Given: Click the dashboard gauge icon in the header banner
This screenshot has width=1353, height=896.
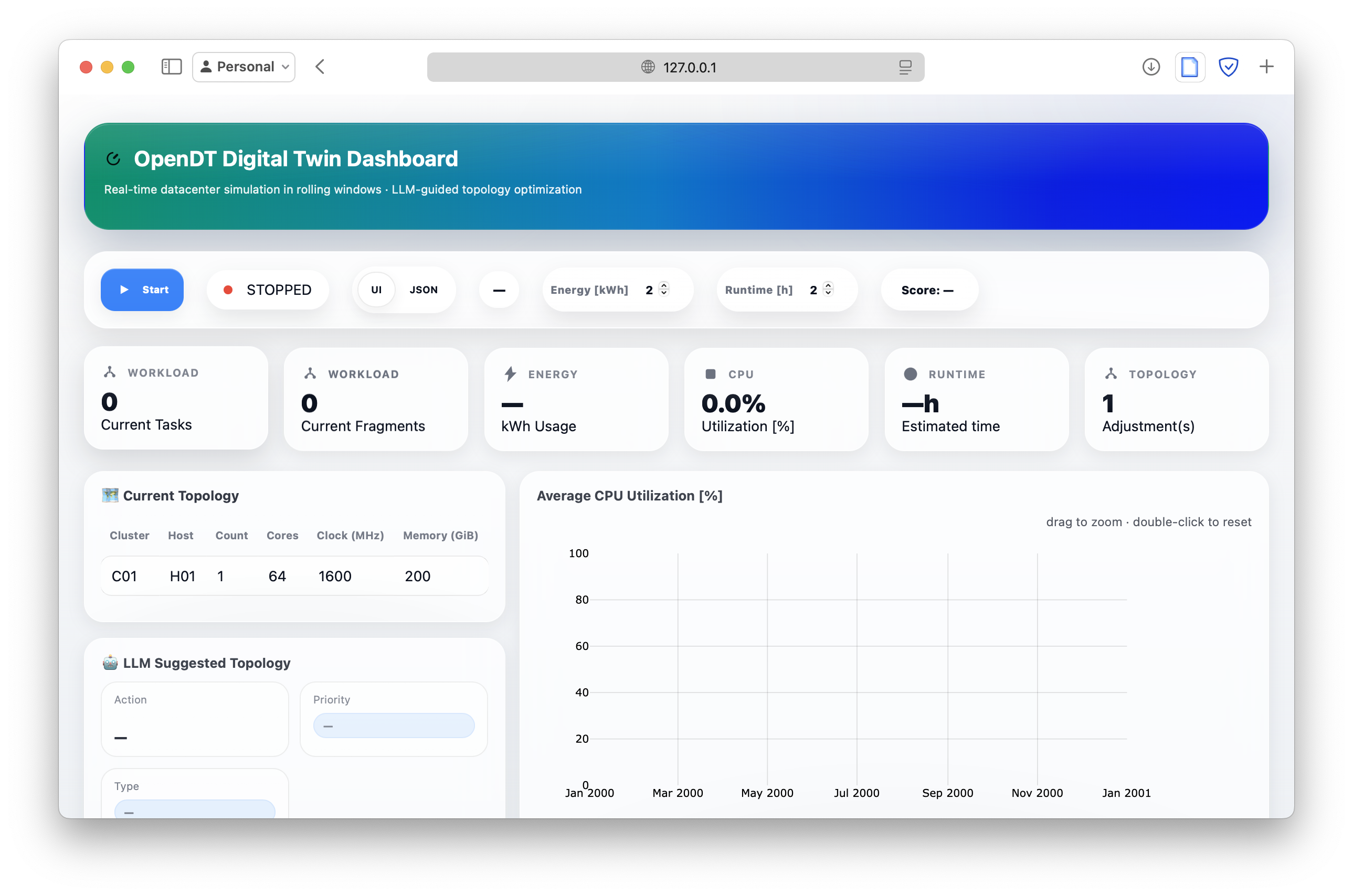Looking at the screenshot, I should coord(114,158).
